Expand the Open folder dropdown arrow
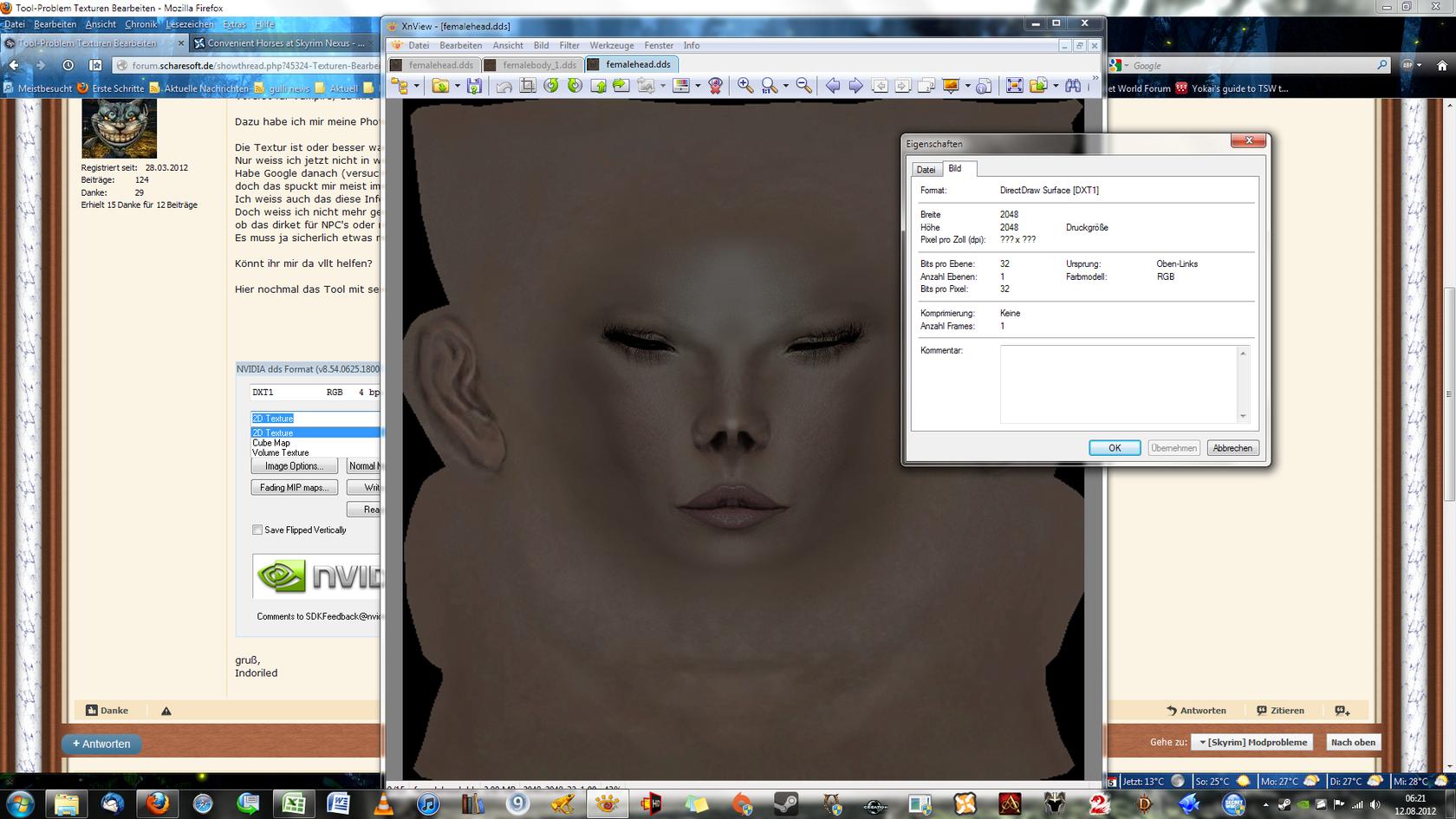The height and width of the screenshot is (819, 1456). pos(457,86)
